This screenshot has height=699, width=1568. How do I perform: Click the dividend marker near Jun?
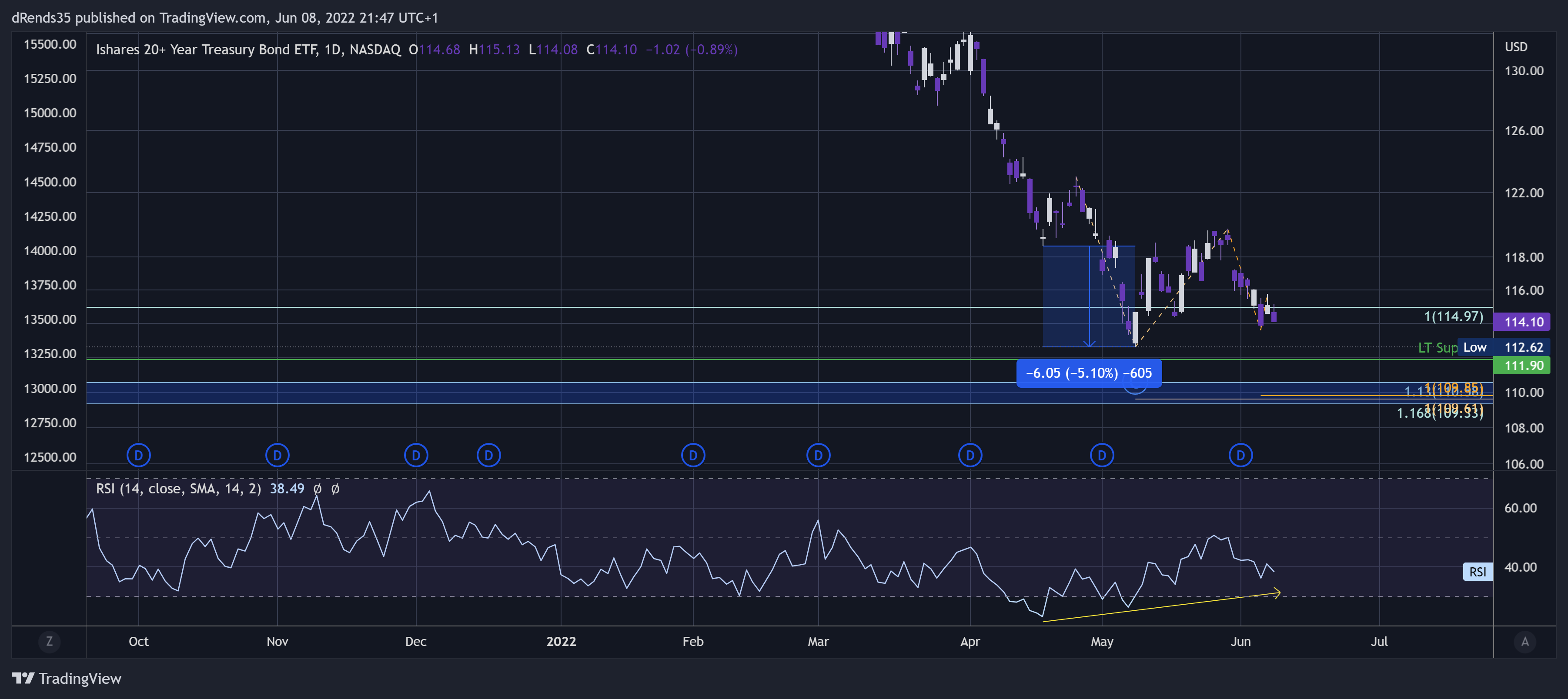[1241, 455]
